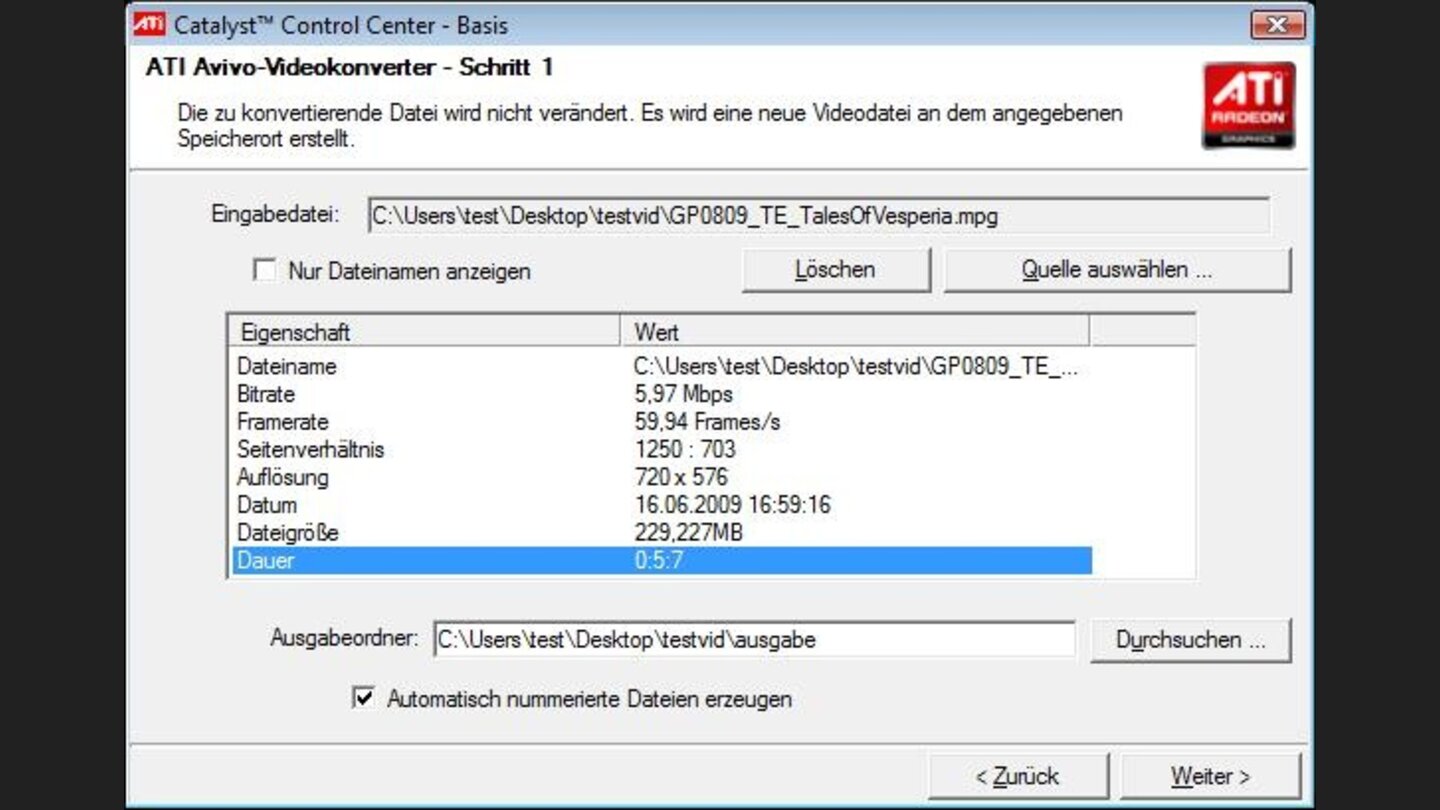Proceed with the 'Weiter >' button
The height and width of the screenshot is (810, 1440).
point(1211,776)
